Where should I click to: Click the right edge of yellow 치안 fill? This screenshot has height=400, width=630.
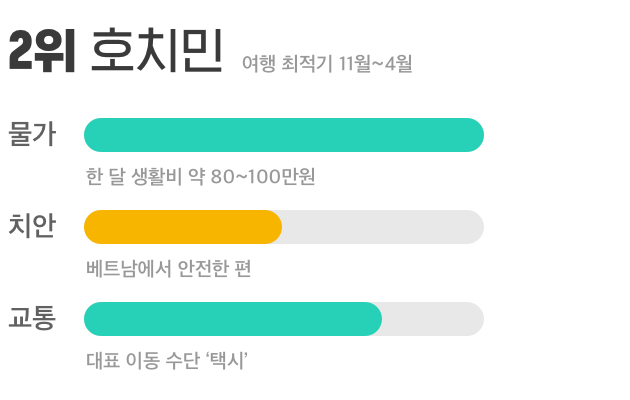click(x=278, y=227)
